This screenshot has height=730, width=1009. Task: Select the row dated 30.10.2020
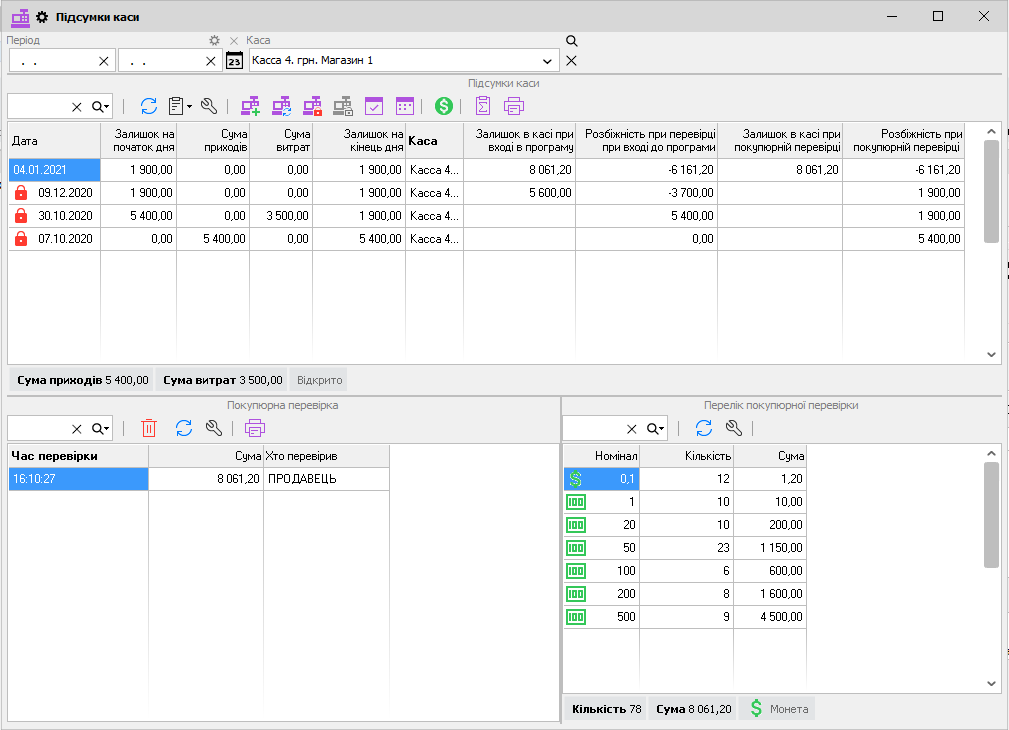[65, 216]
